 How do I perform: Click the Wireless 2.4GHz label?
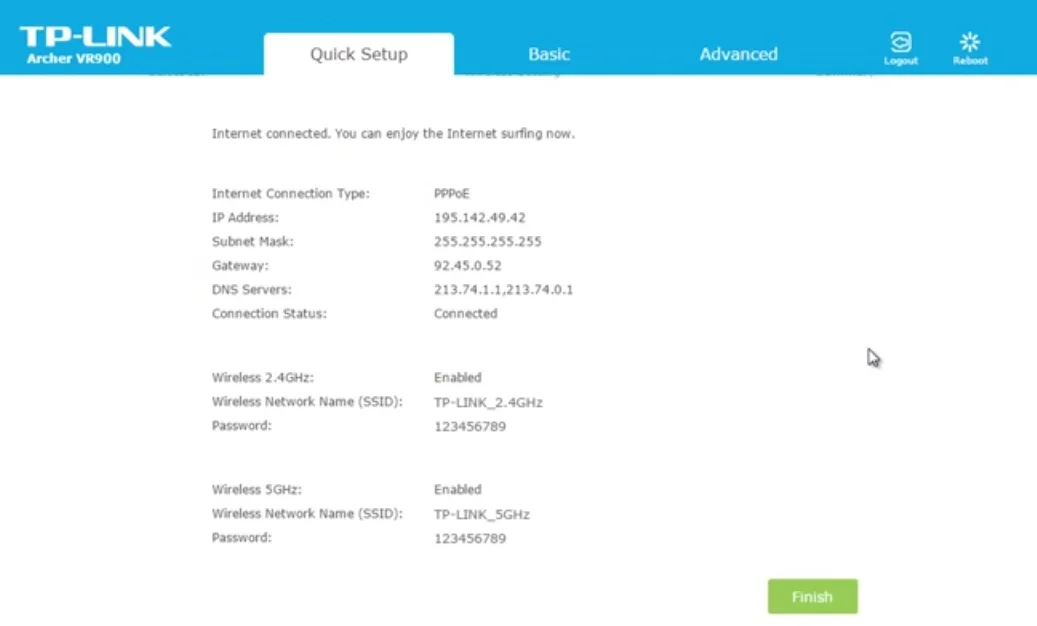point(263,377)
